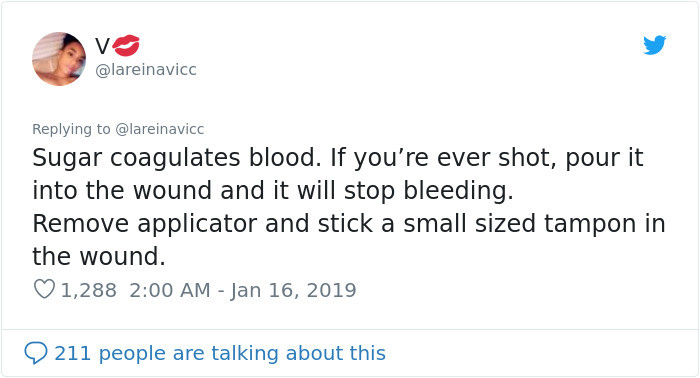Click the 1,288 likes count

[88, 290]
